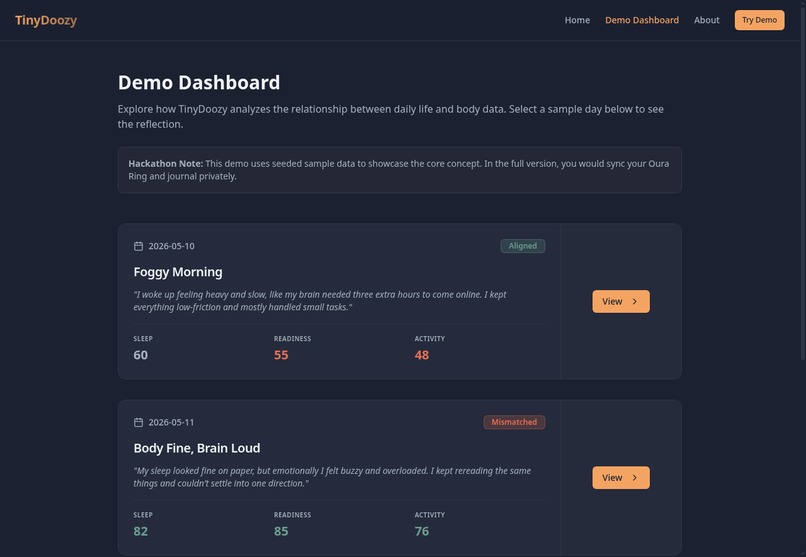Image resolution: width=806 pixels, height=557 pixels.
Task: Click the Mismatched status badge
Action: (x=514, y=422)
